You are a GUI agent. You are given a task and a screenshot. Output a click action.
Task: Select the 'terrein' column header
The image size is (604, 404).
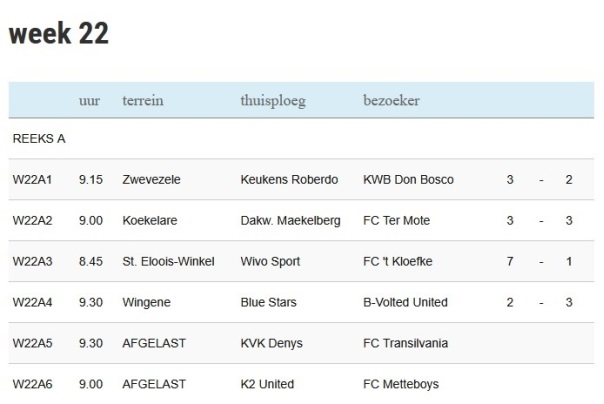coord(143,101)
